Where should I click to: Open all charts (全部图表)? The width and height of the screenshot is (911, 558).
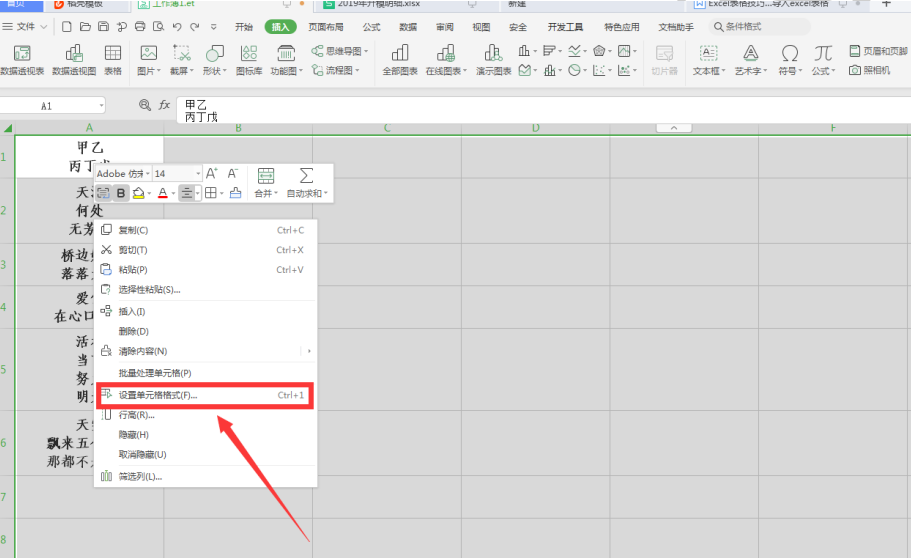[400, 60]
